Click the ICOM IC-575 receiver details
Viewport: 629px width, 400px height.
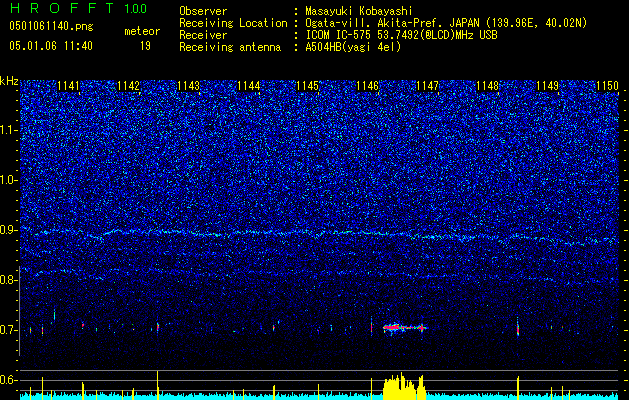pyautogui.click(x=401, y=35)
